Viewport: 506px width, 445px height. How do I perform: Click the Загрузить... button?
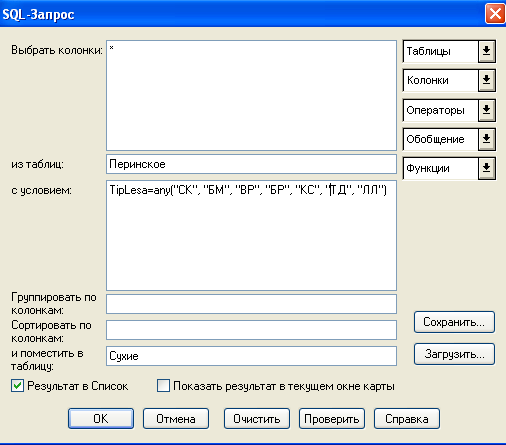click(454, 354)
